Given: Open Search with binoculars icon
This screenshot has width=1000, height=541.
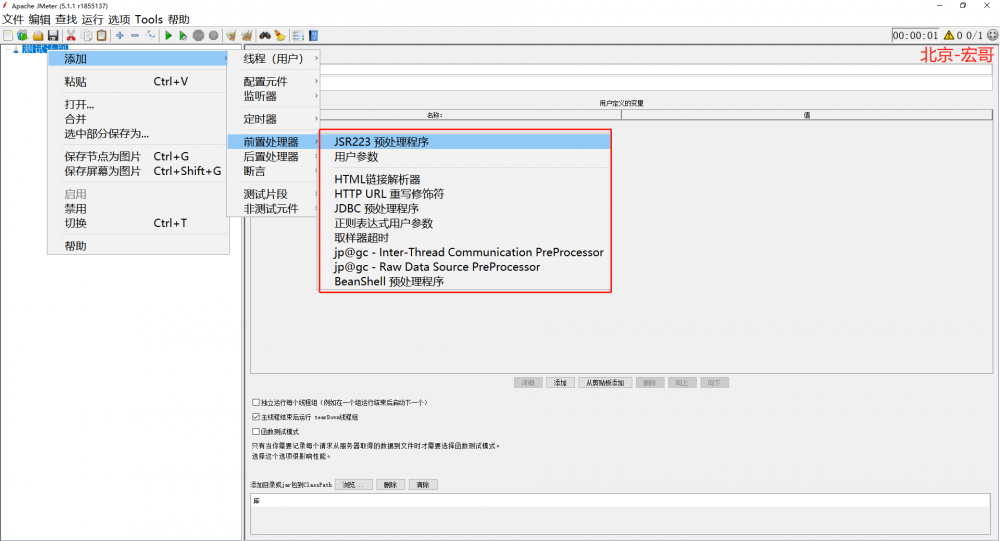Looking at the screenshot, I should tap(265, 36).
